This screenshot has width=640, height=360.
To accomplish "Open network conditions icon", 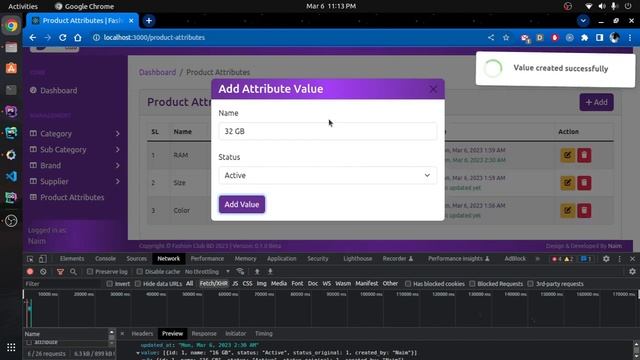I will point(240,272).
